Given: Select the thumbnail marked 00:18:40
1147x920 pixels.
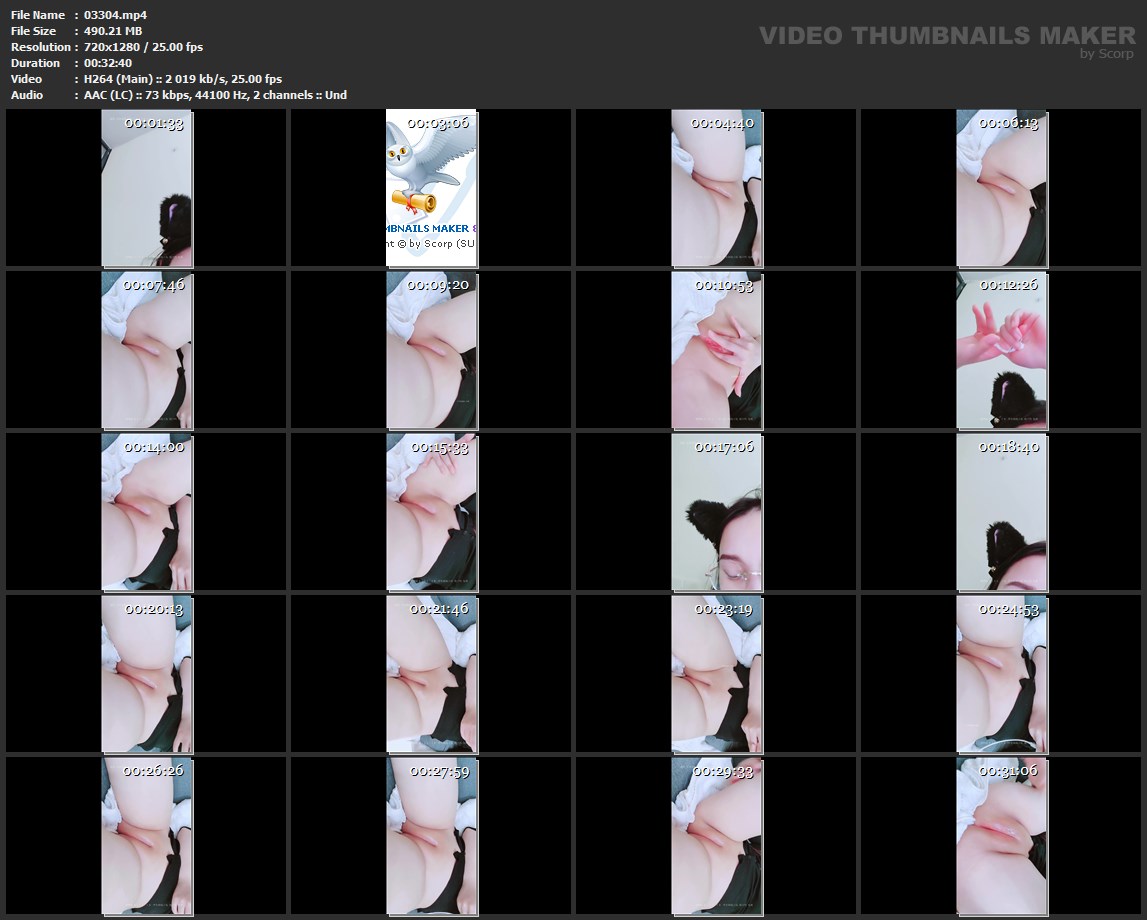Looking at the screenshot, I should 1001,512.
